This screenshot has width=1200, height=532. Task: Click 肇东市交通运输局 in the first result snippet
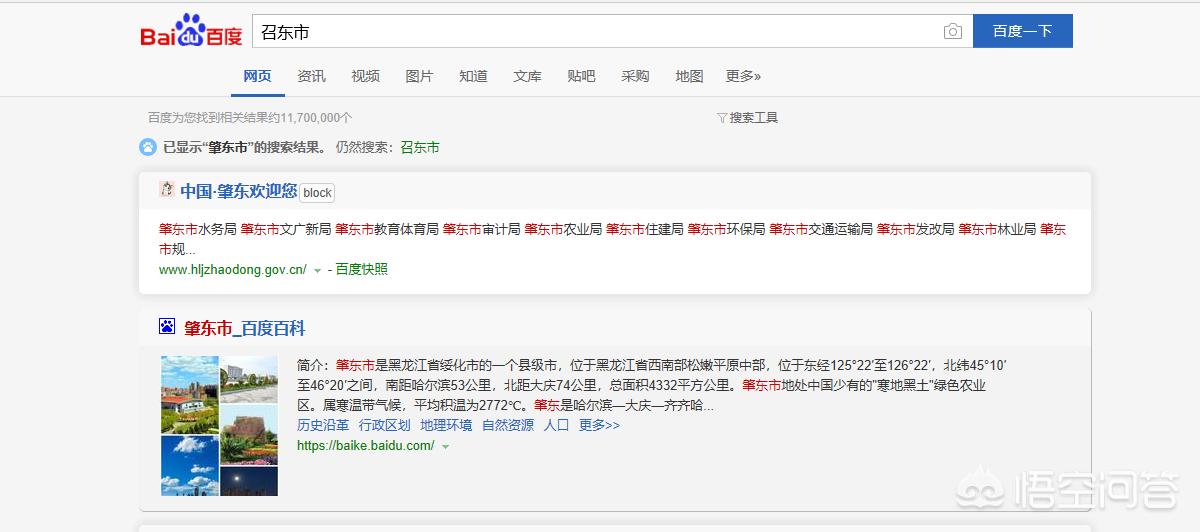(820, 229)
